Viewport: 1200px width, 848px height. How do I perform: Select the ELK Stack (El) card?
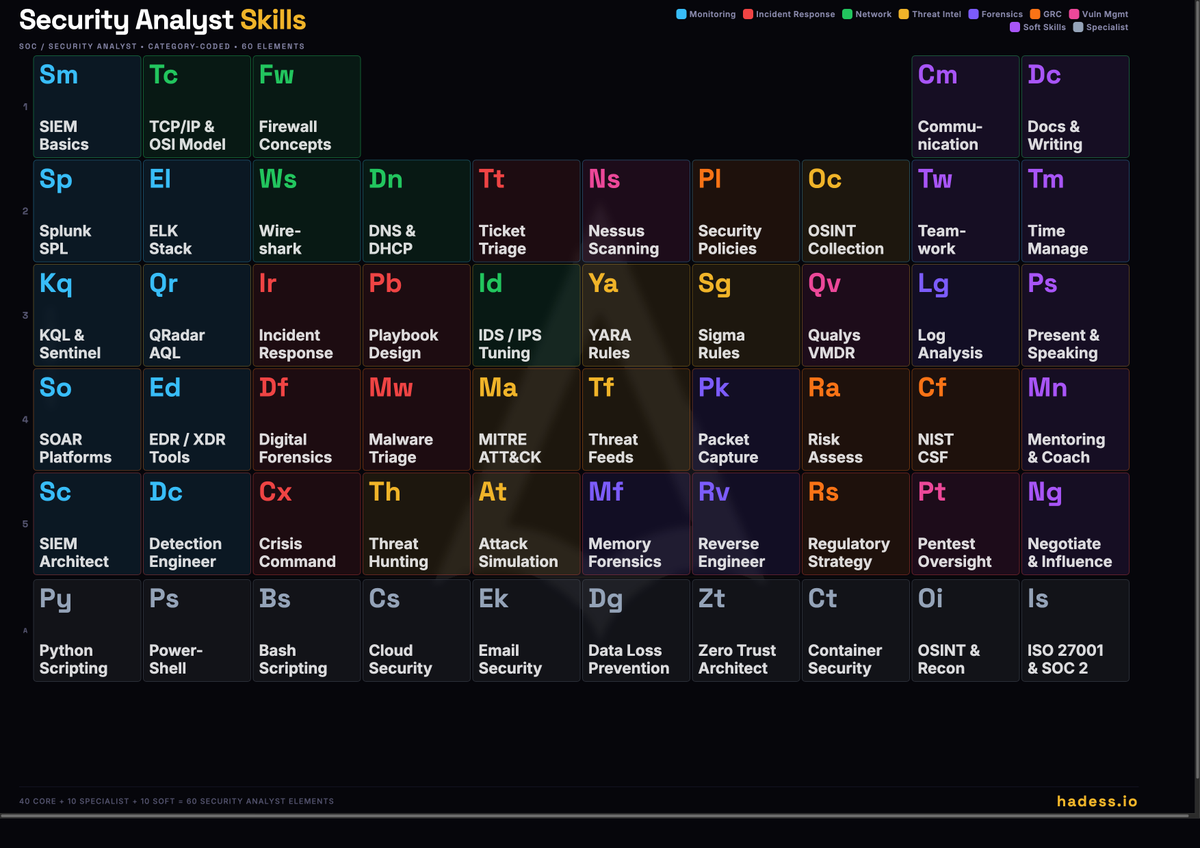[197, 211]
